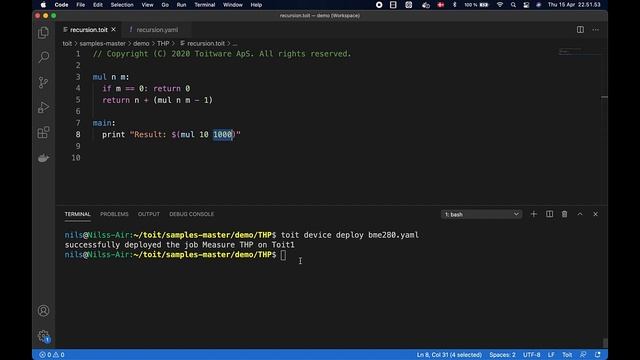Open the Selection menu
640x360 pixels.
tap(122, 5)
